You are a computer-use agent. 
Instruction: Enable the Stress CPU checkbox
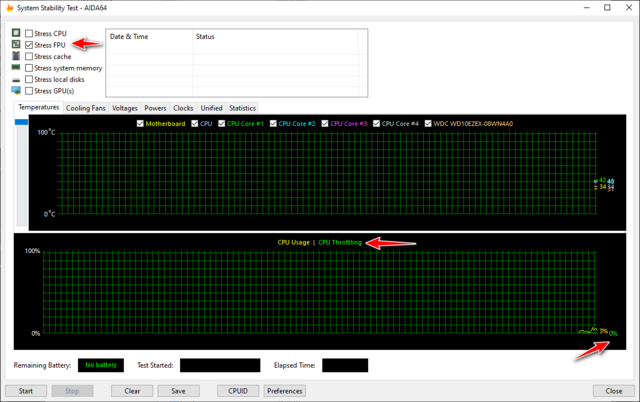click(x=29, y=33)
